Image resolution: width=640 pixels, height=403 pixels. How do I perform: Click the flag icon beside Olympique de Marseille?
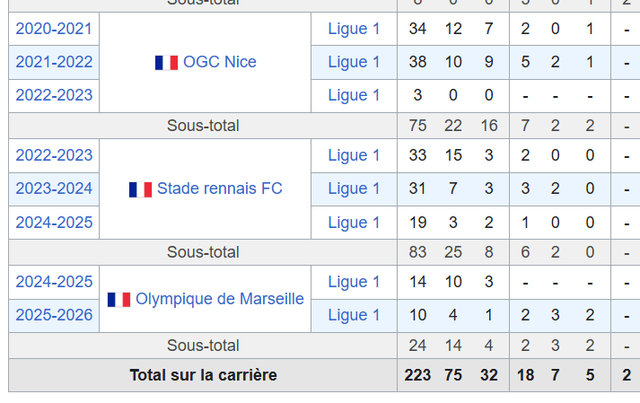119,299
